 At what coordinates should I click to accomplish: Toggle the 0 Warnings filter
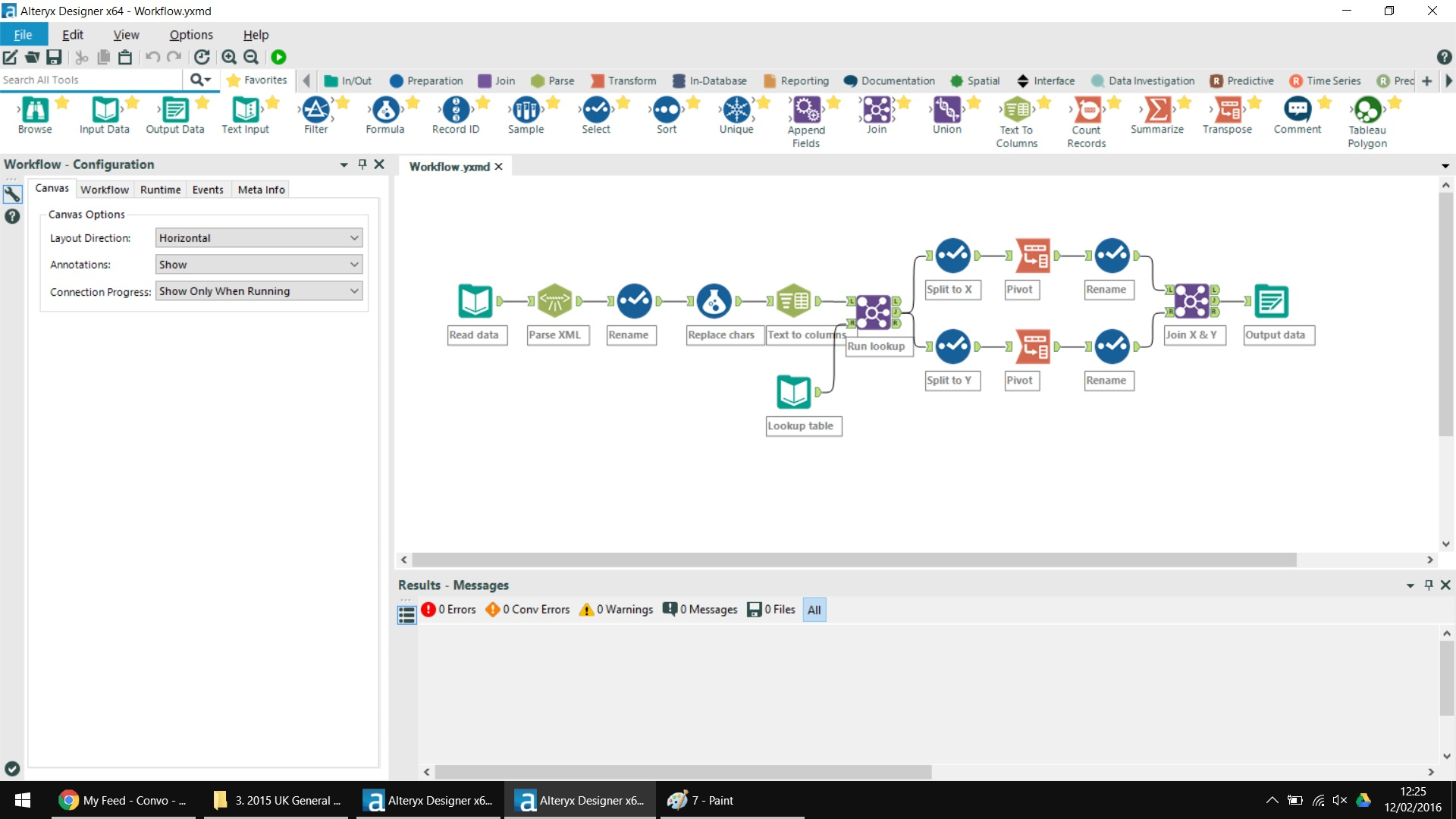click(616, 610)
